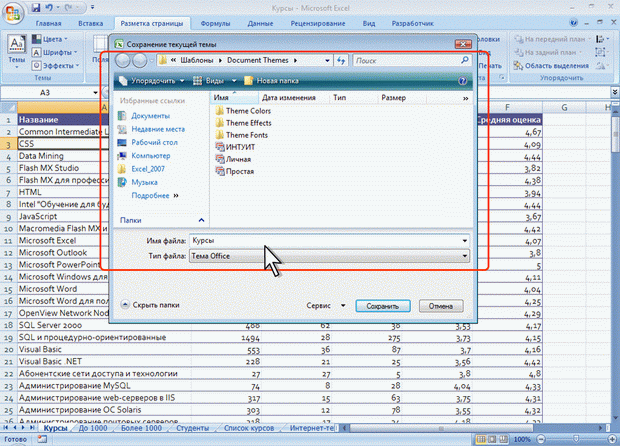Screen dimensions: 620x446
Task: Sort files by Размер column header
Action: (x=402, y=97)
